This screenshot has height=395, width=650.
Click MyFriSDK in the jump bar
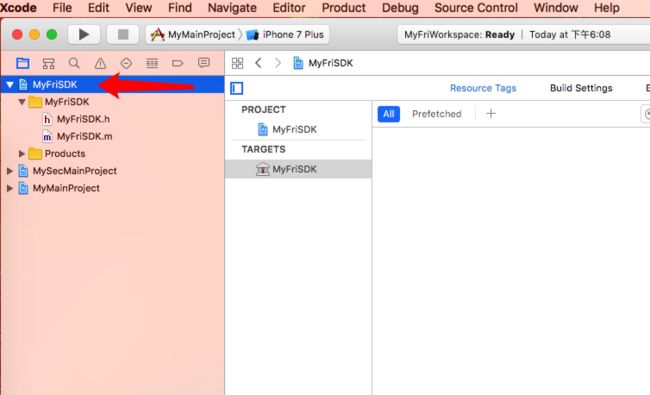click(x=330, y=63)
